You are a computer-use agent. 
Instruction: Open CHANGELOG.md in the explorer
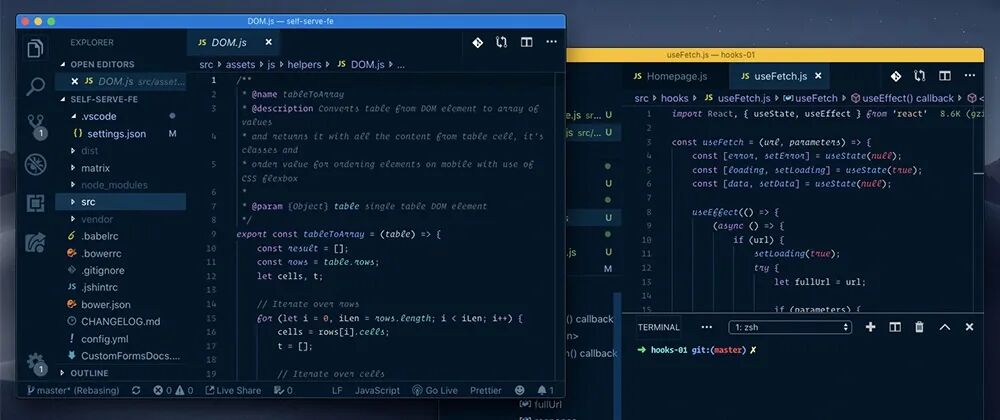pyautogui.click(x=121, y=321)
